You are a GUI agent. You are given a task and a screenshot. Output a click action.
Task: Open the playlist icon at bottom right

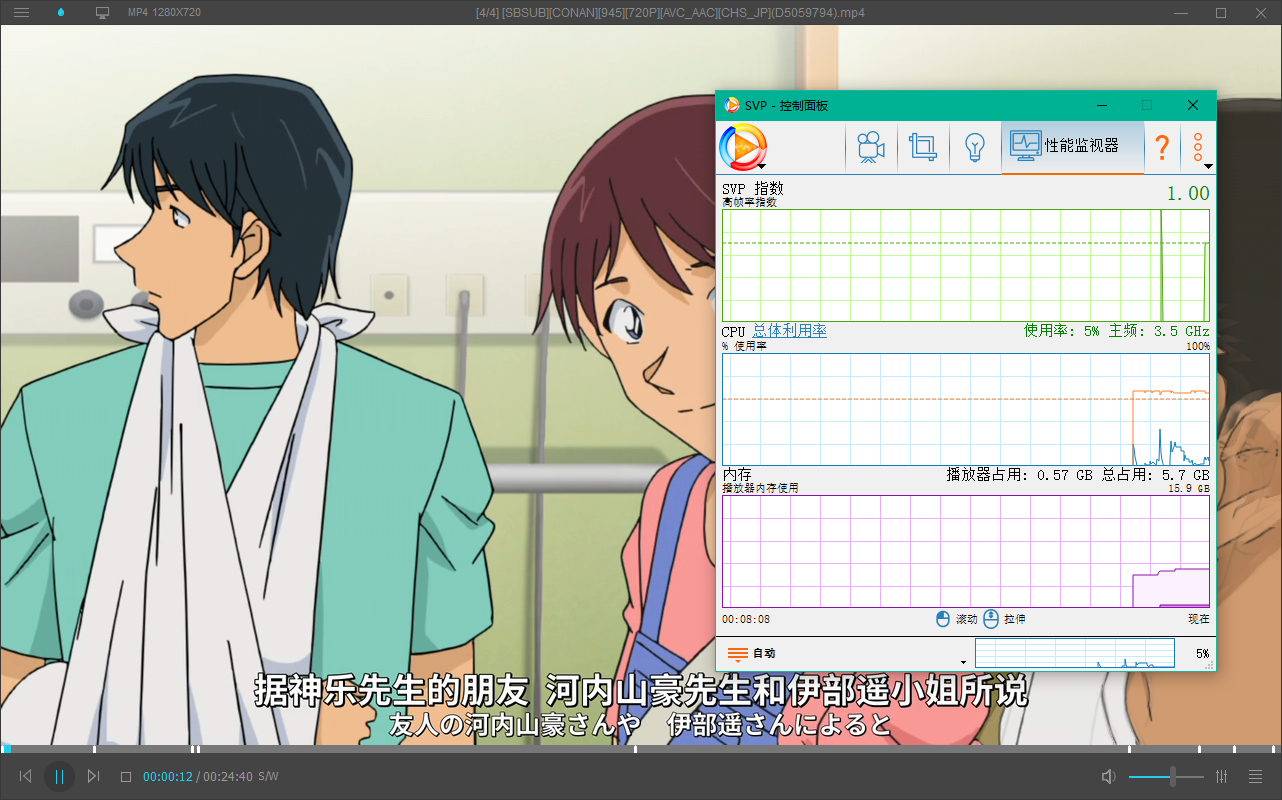1255,776
